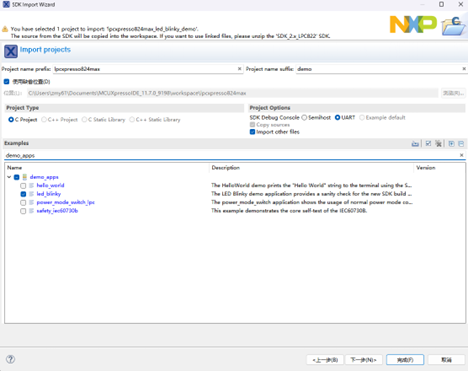Click the Cancel button
This screenshot has height=371, width=468.
point(446,360)
